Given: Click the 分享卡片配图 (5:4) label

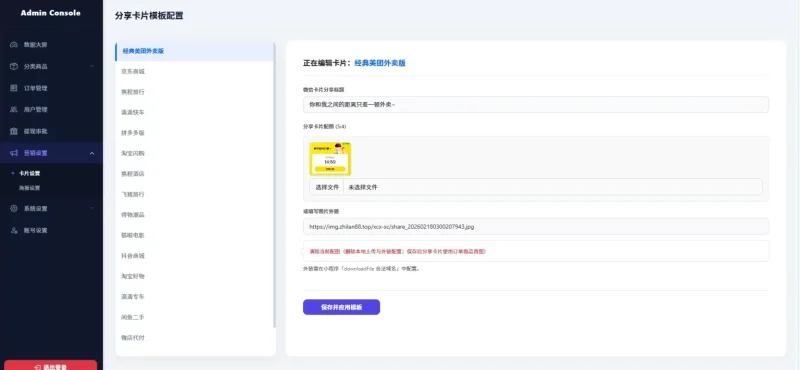Looking at the screenshot, I should [x=324, y=126].
